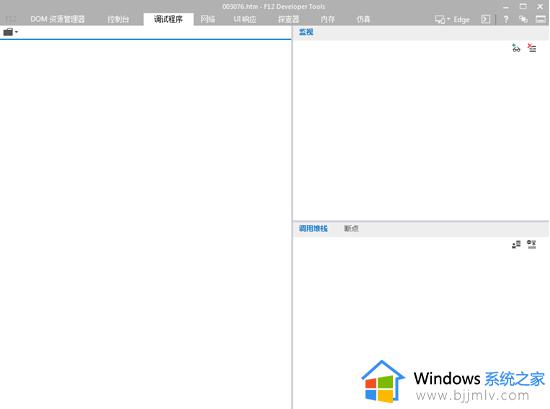Image resolution: width=550 pixels, height=409 pixels.
Task: Select the 监视 watches panel header
Action: click(306, 32)
